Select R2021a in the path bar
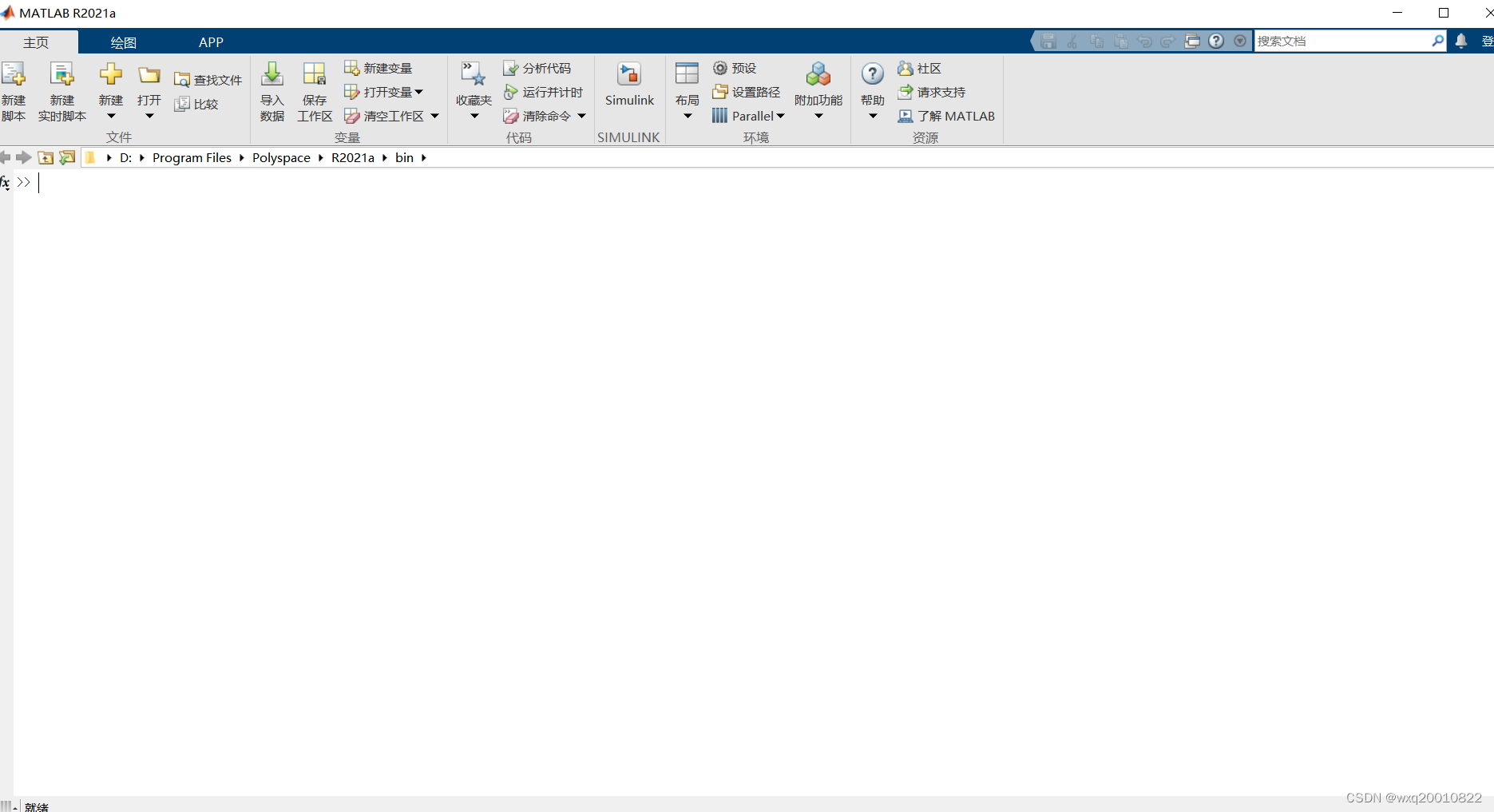 [x=353, y=157]
